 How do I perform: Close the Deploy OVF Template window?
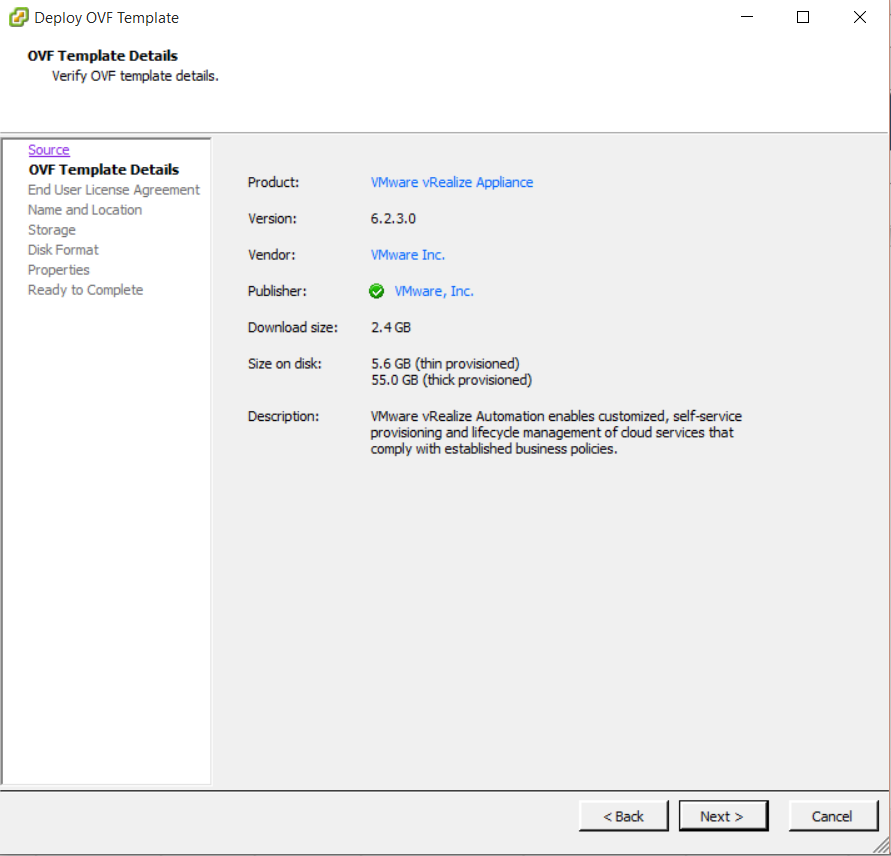pyautogui.click(x=860, y=17)
